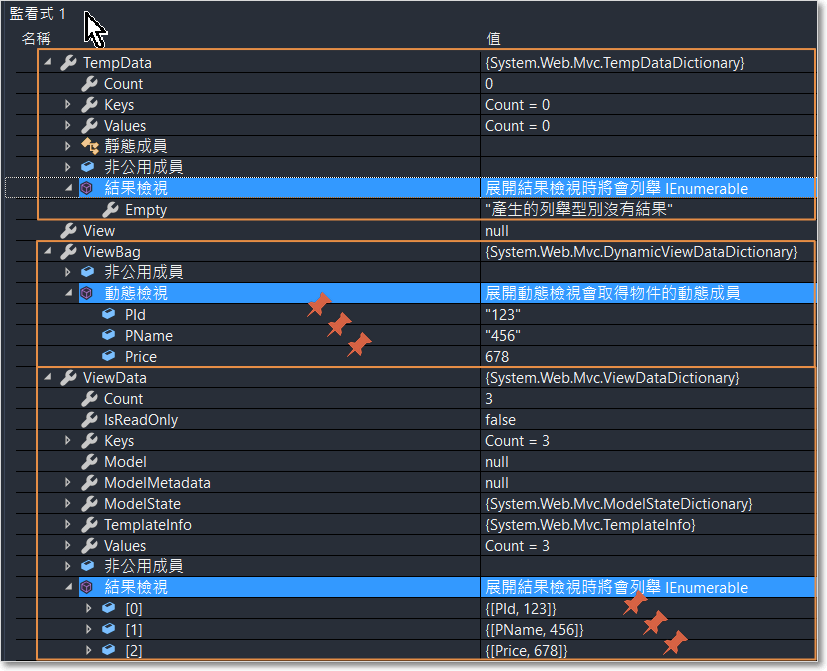This screenshot has height=671, width=827.
Task: Expand TempData Keys node
Action: [x=68, y=104]
